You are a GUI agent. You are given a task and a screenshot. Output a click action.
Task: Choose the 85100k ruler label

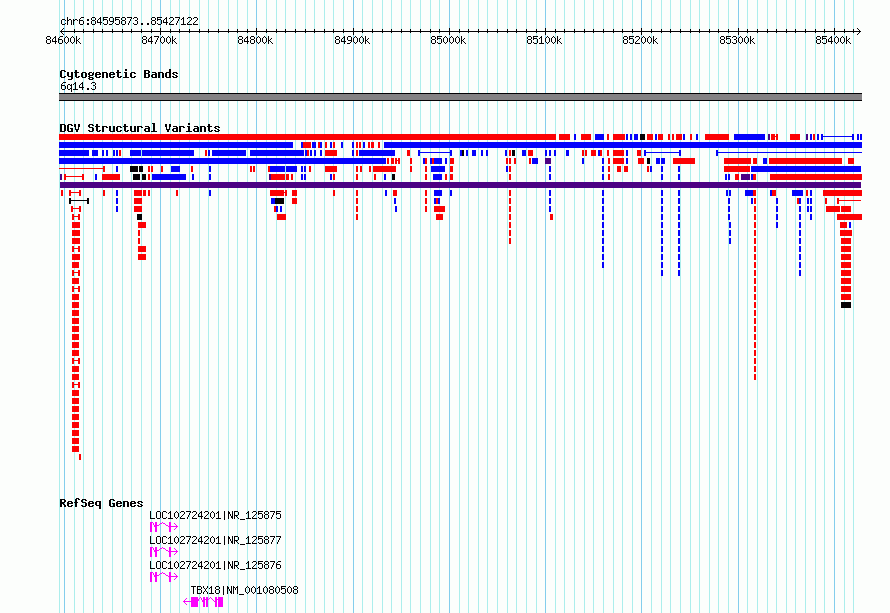(x=544, y=40)
